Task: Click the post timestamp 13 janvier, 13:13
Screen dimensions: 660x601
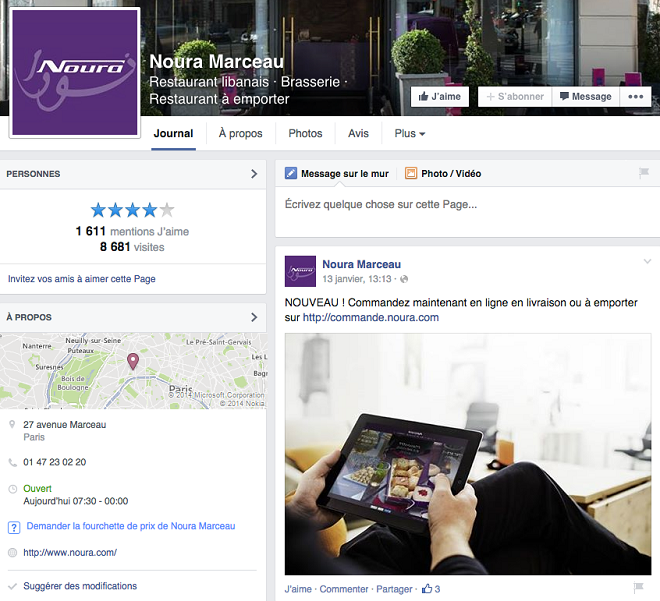Action: click(x=357, y=279)
